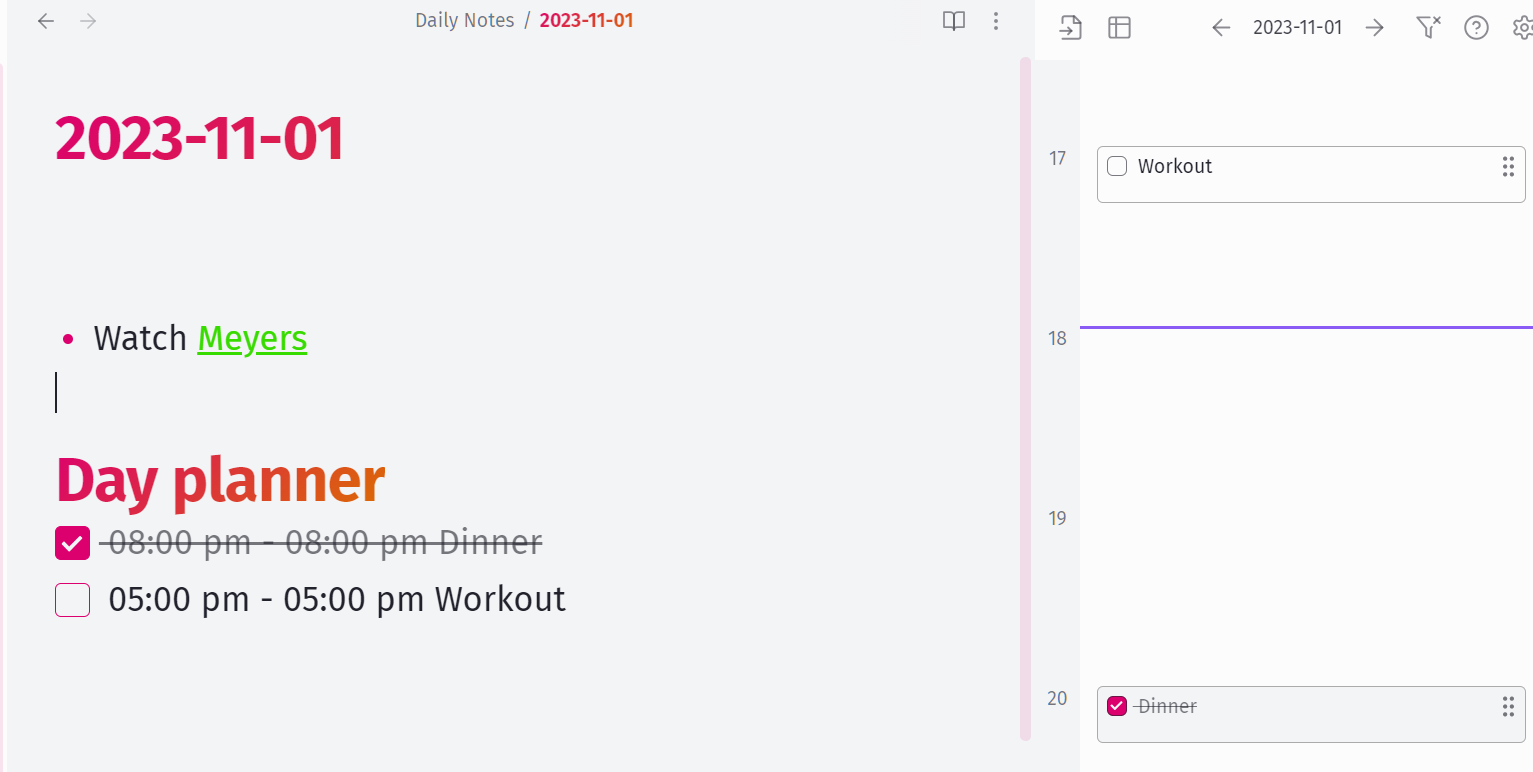
Task: Open the Day Planner help
Action: 1476,27
